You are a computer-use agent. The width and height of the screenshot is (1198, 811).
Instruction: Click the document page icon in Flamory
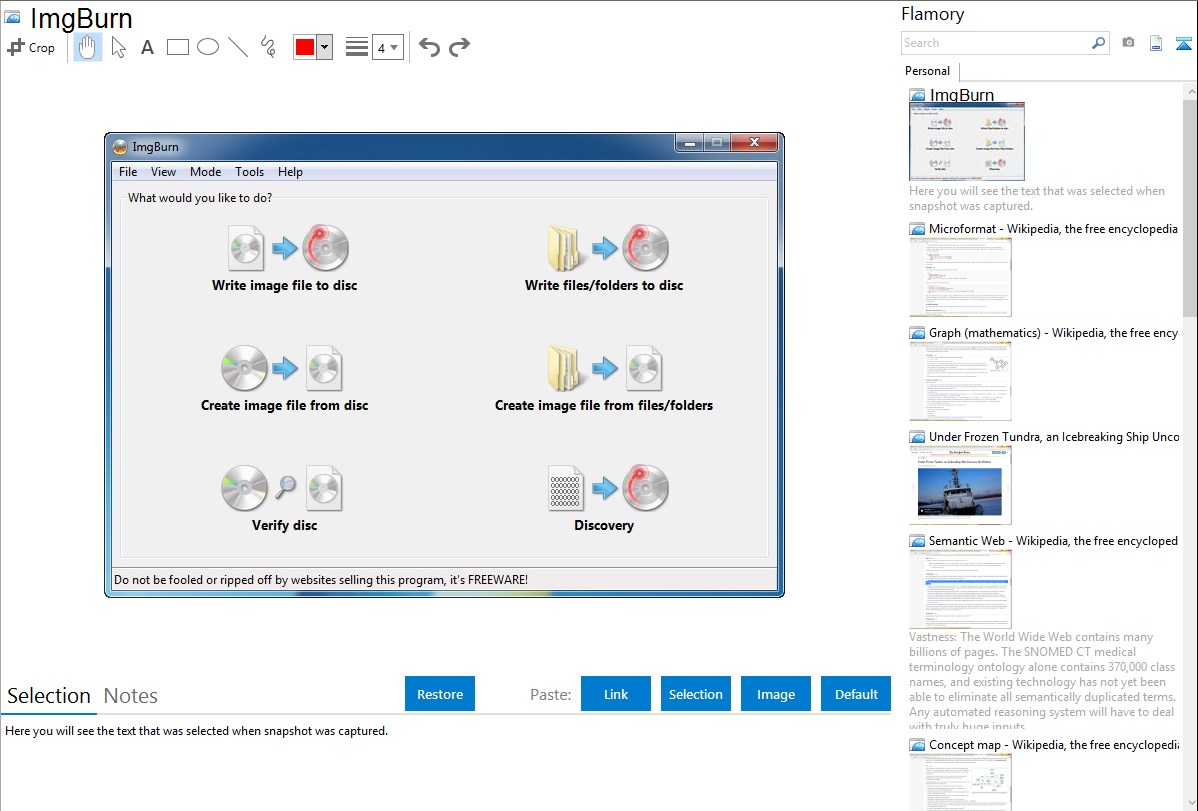coord(1156,44)
